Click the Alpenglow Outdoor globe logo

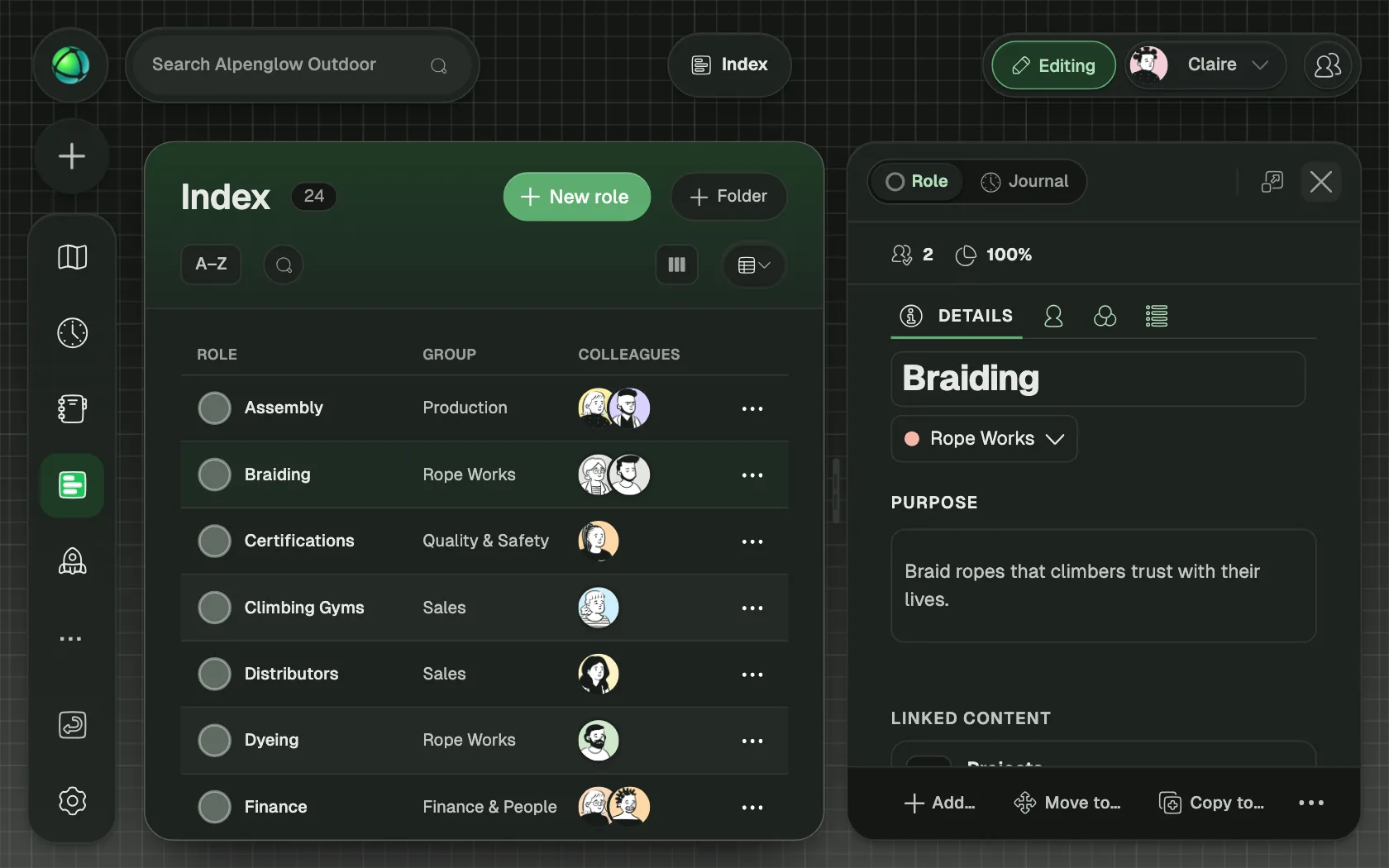click(x=71, y=65)
